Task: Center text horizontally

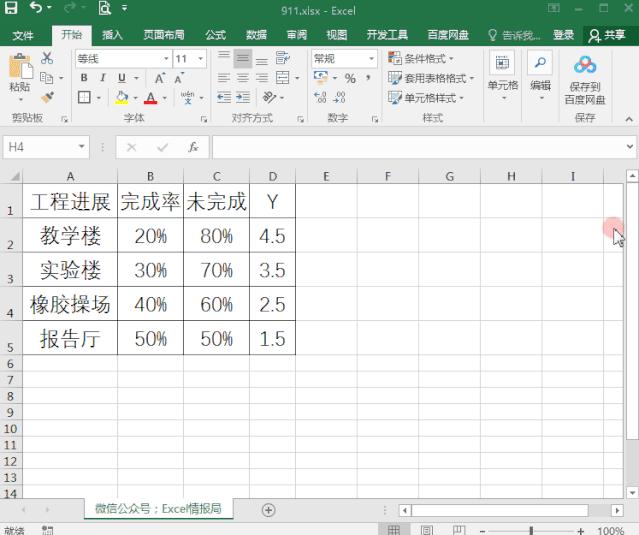Action: (x=243, y=78)
